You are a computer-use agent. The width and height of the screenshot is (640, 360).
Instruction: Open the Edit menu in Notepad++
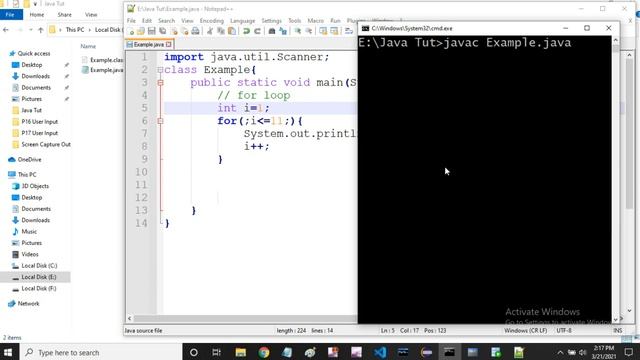coord(147,21)
